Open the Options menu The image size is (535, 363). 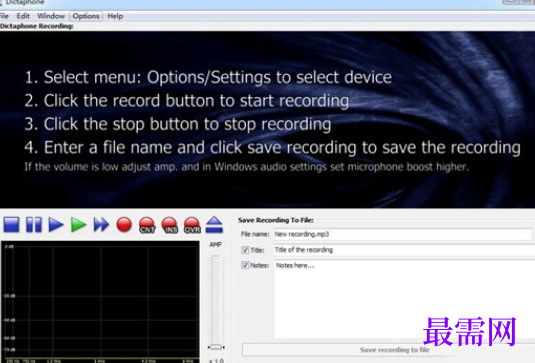click(86, 16)
